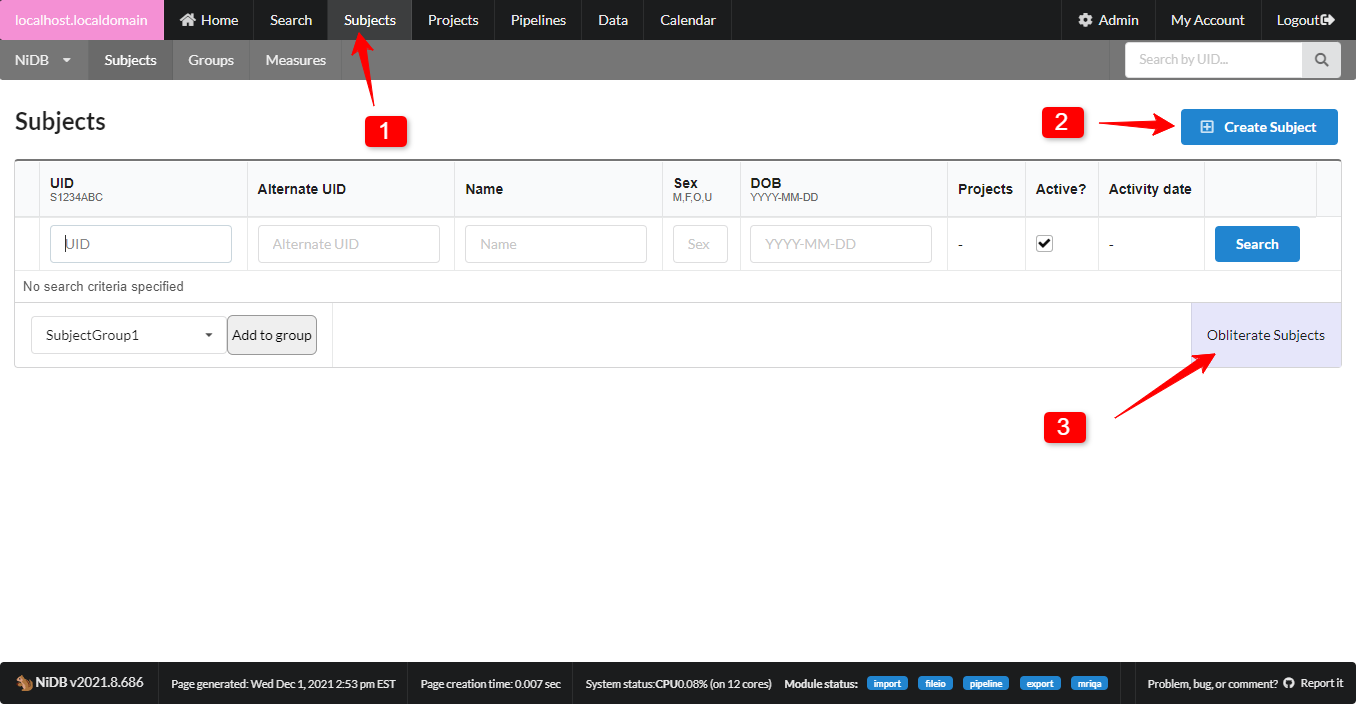Open the Projects menu item
Viewport: 1356px width, 704px height.
(453, 20)
